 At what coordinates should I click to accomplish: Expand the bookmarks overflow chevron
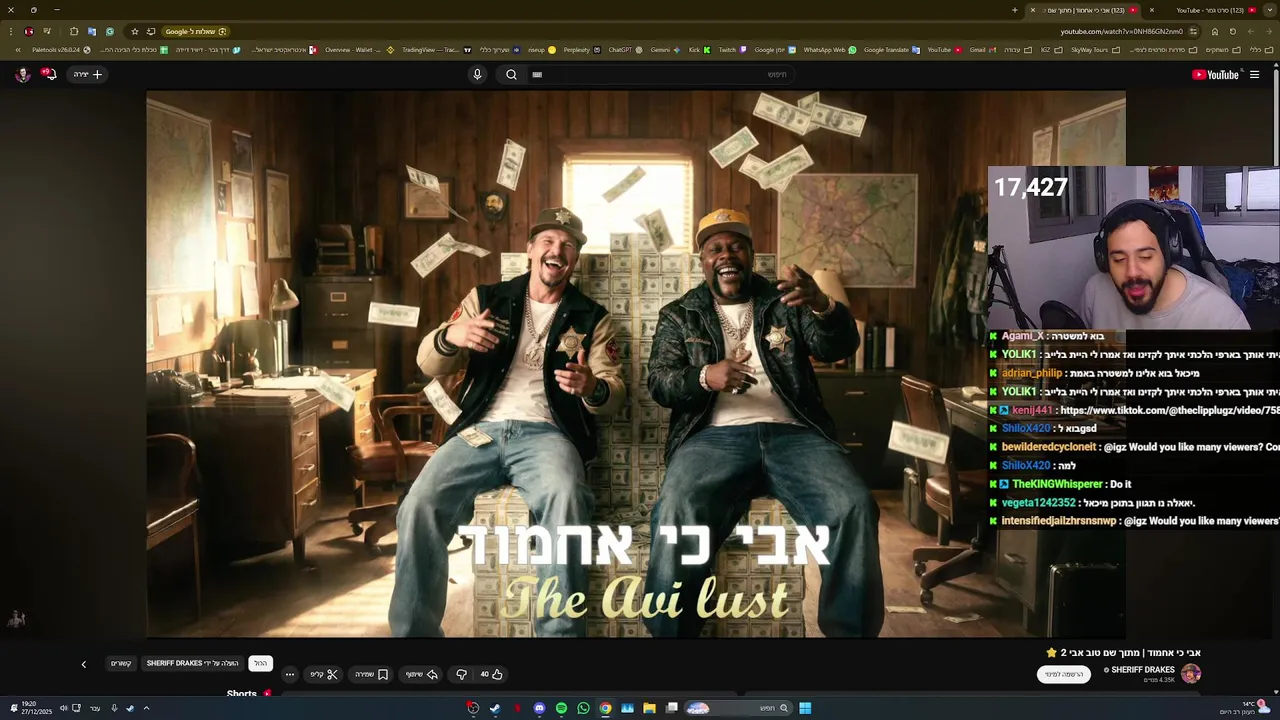click(x=17, y=49)
